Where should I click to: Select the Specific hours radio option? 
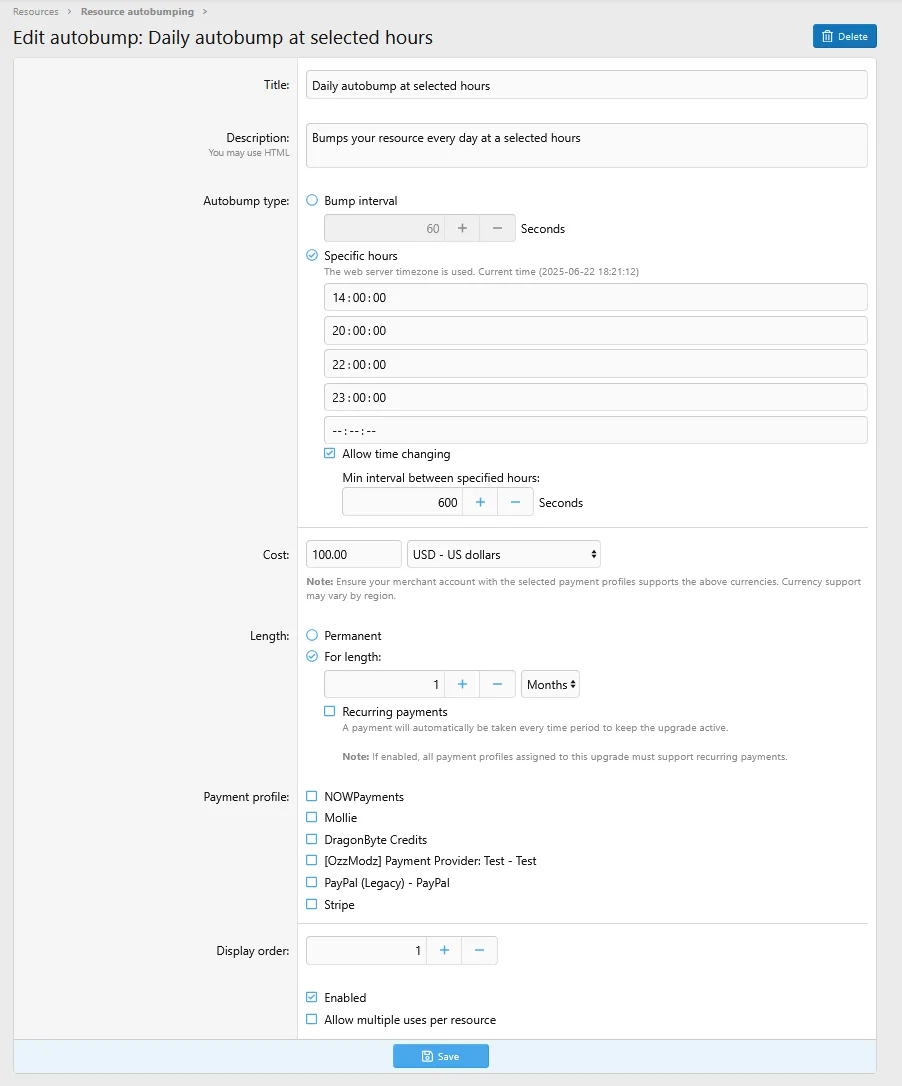tap(312, 256)
